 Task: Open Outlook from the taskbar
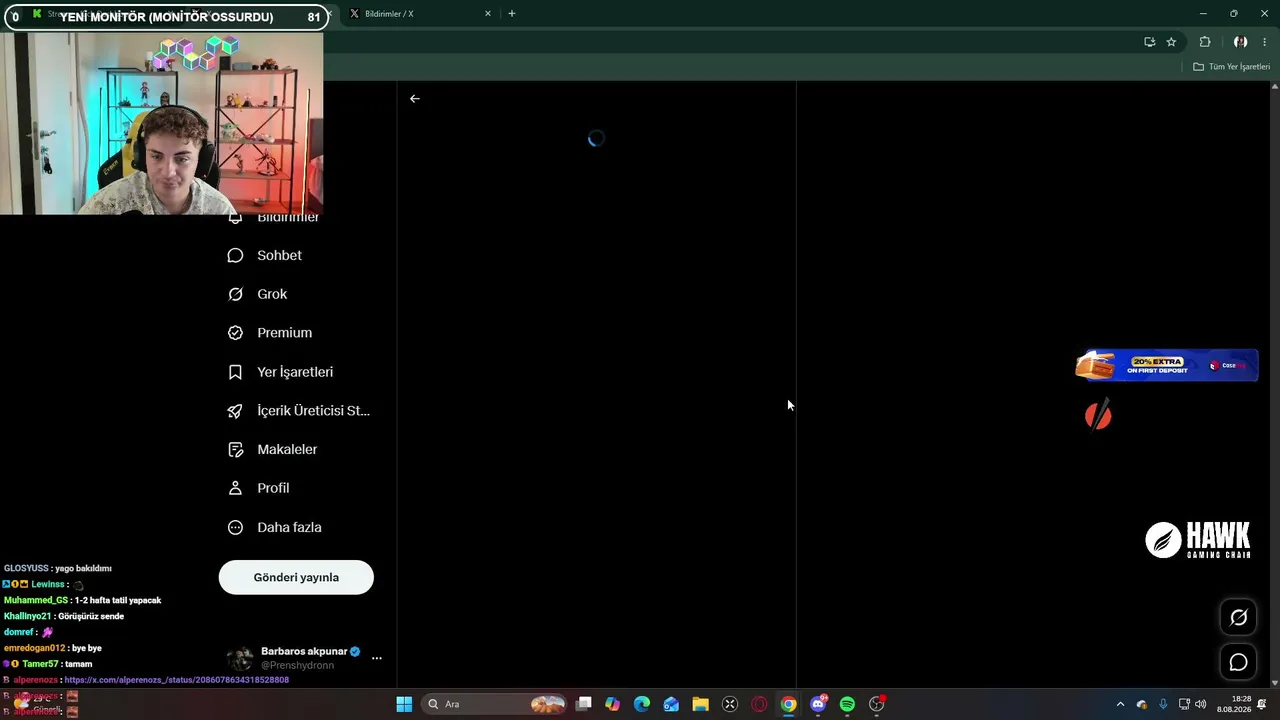pyautogui.click(x=671, y=704)
